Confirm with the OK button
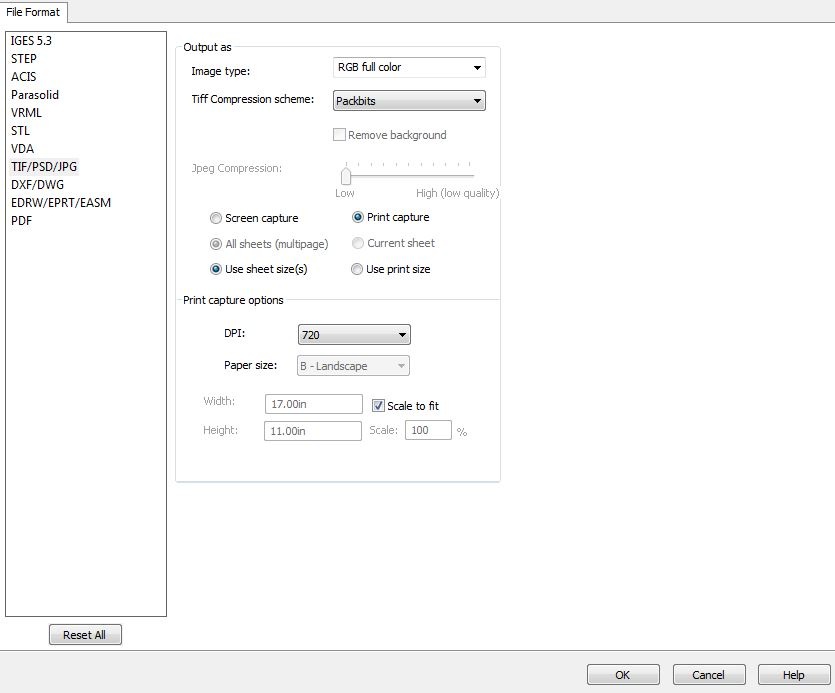Screen dimensions: 835x693 click(623, 675)
